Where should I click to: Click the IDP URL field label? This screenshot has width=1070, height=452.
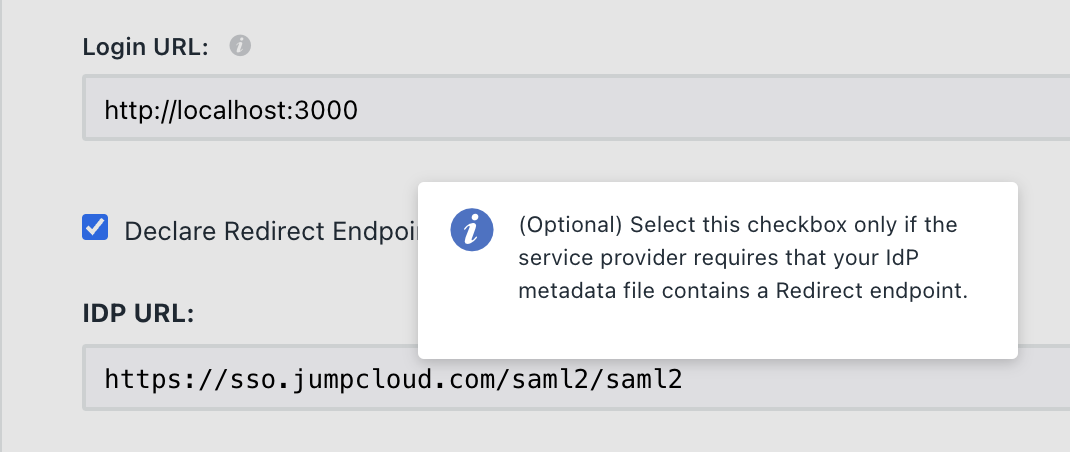point(138,313)
